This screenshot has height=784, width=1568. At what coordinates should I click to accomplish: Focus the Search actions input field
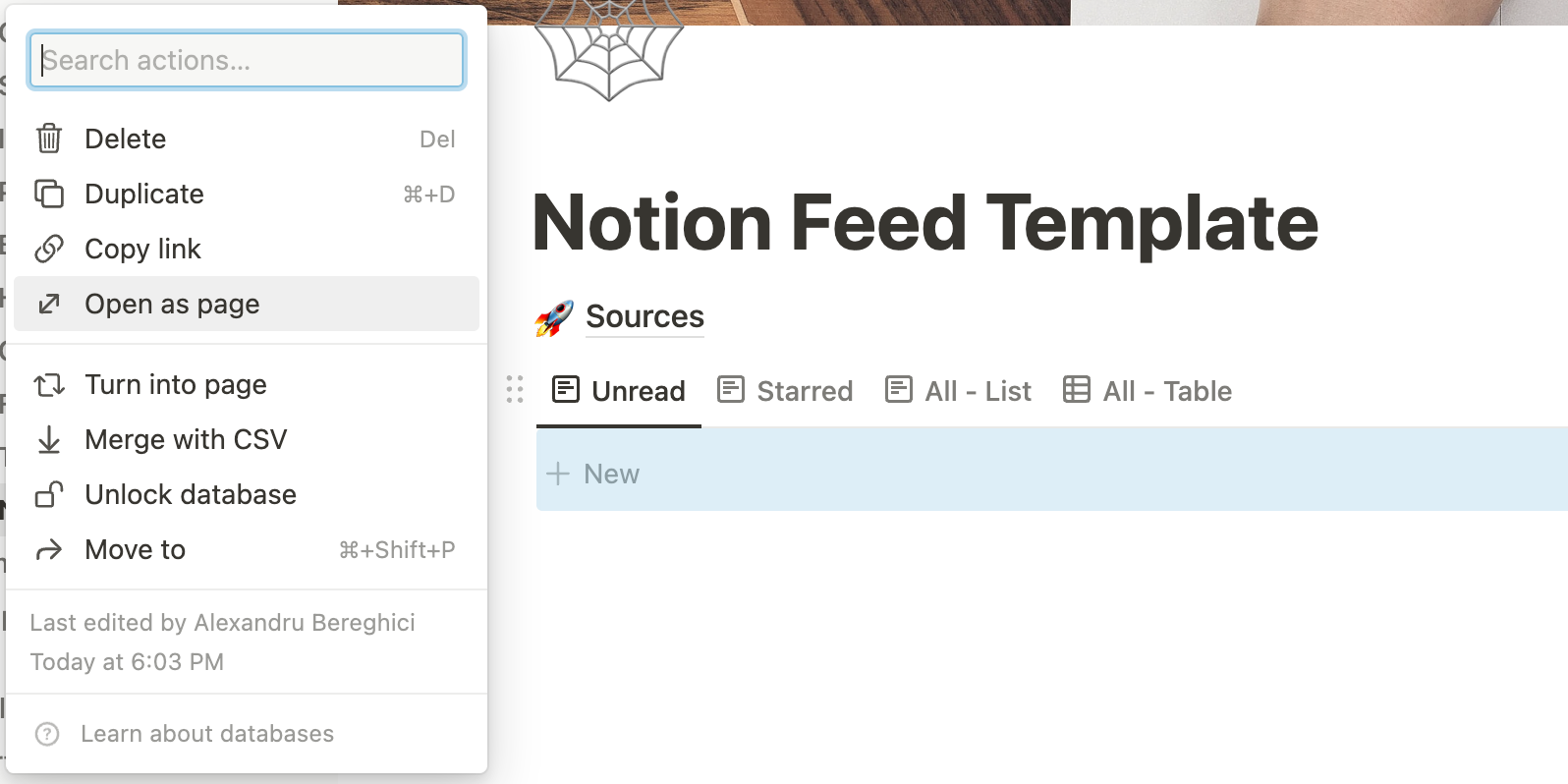click(247, 60)
